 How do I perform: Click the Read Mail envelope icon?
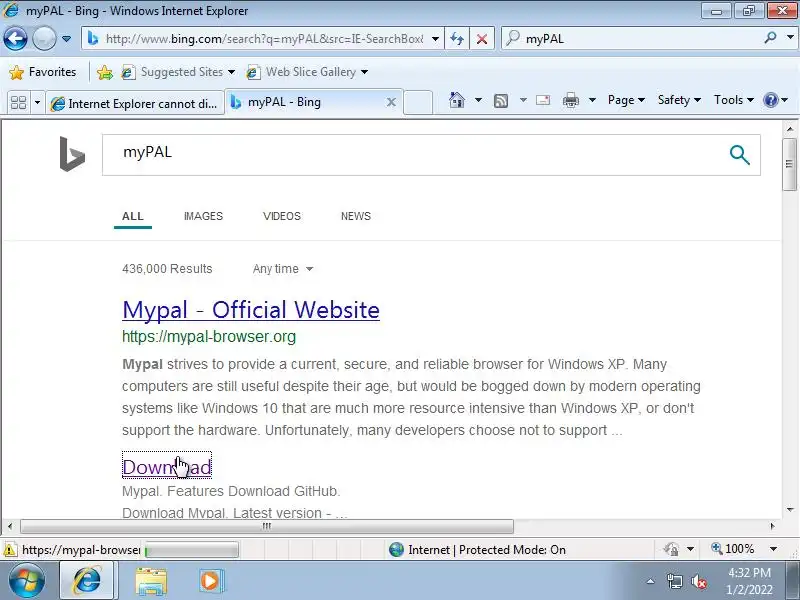point(543,100)
